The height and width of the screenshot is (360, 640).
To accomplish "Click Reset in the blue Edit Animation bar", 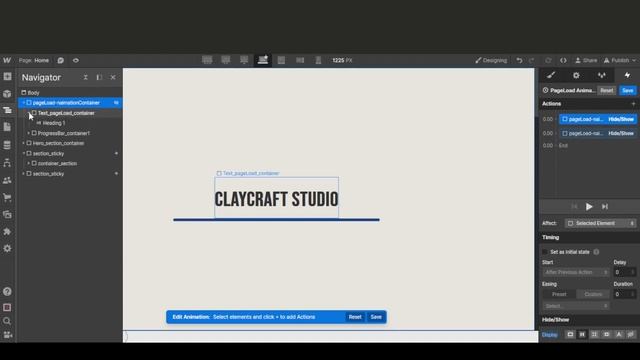I will click(x=355, y=317).
